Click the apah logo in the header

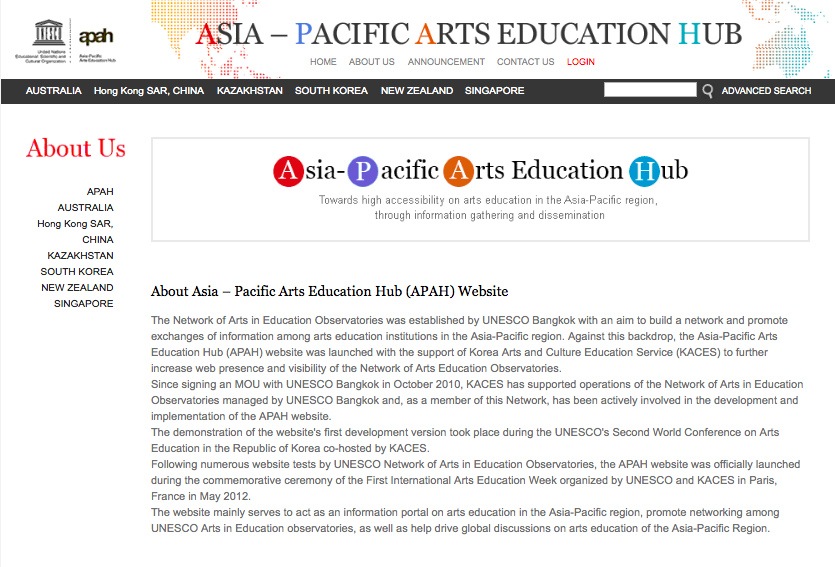tap(97, 43)
